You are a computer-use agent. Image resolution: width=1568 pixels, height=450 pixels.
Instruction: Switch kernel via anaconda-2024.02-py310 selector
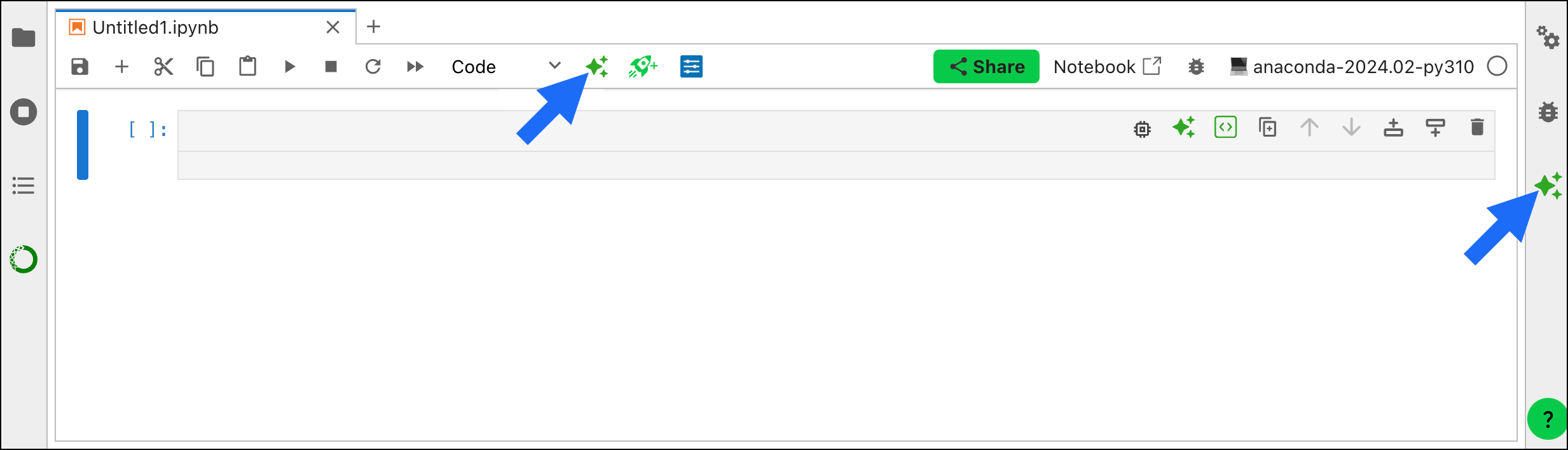click(x=1352, y=67)
